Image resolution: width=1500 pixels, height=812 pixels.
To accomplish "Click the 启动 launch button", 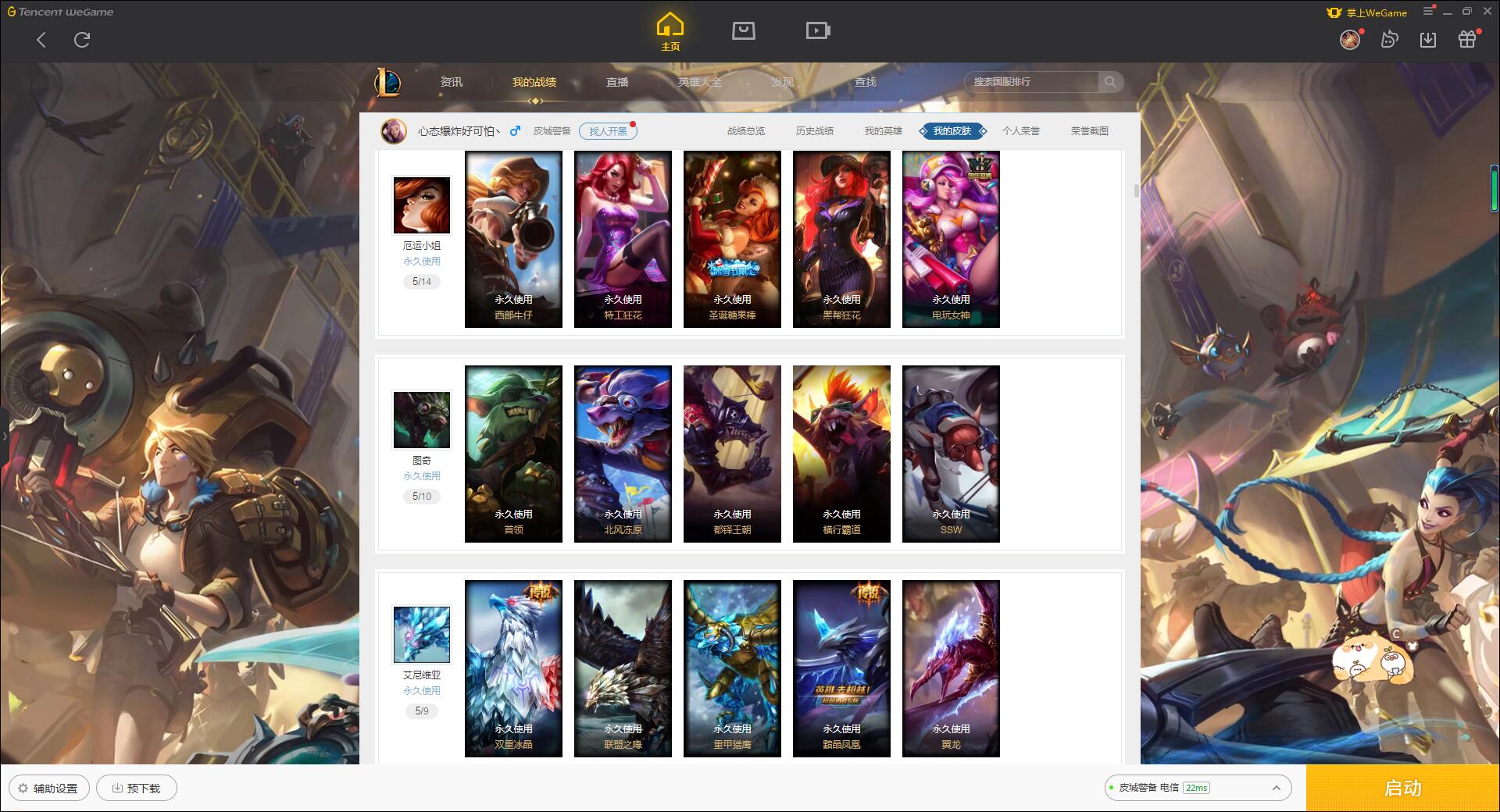I will [x=1403, y=788].
